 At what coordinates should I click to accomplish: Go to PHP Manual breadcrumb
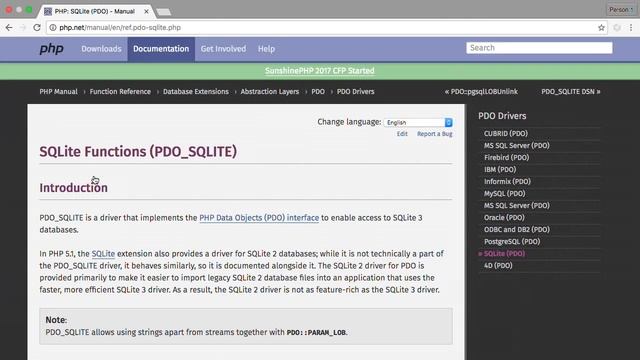[x=58, y=91]
